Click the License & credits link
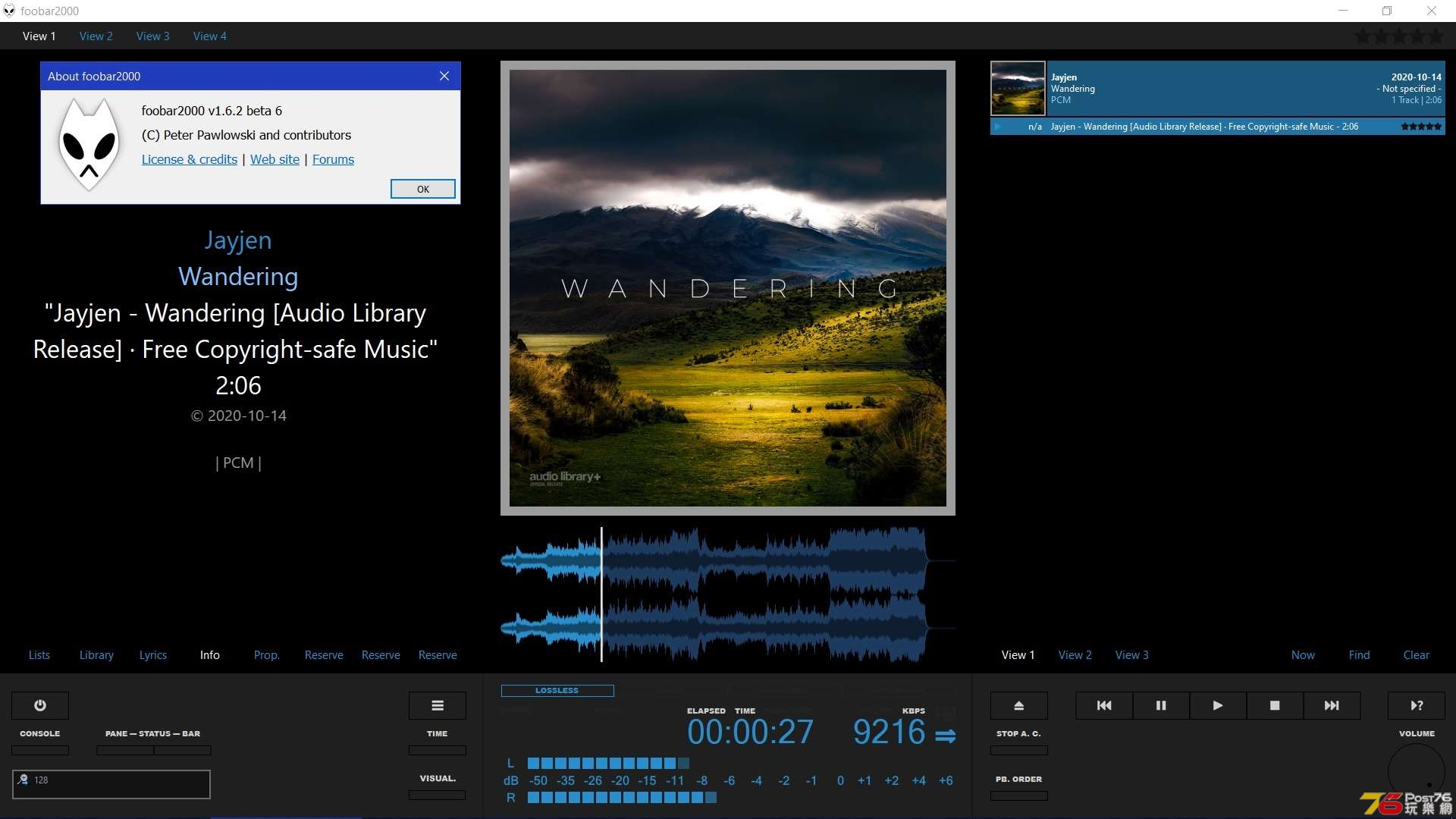 pyautogui.click(x=188, y=159)
